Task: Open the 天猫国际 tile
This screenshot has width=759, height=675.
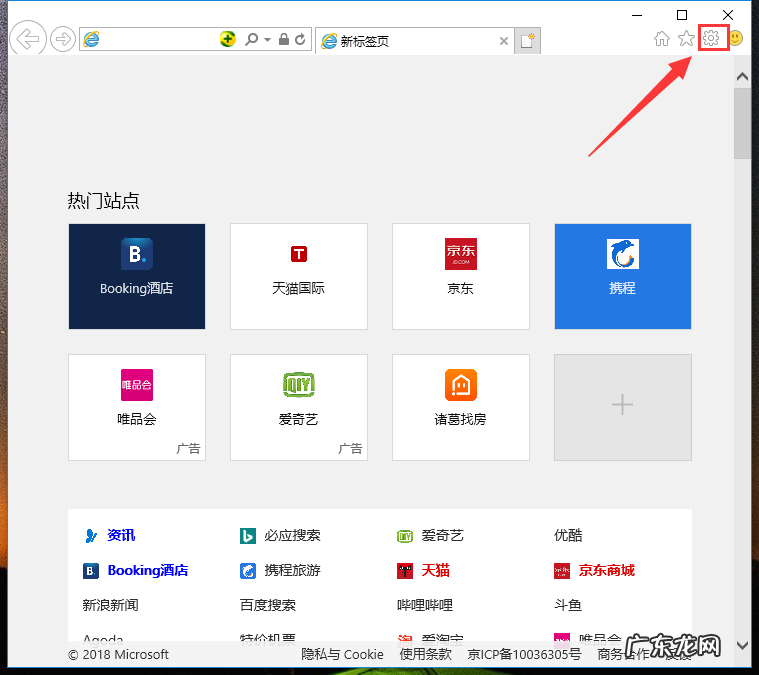Action: coord(299,276)
